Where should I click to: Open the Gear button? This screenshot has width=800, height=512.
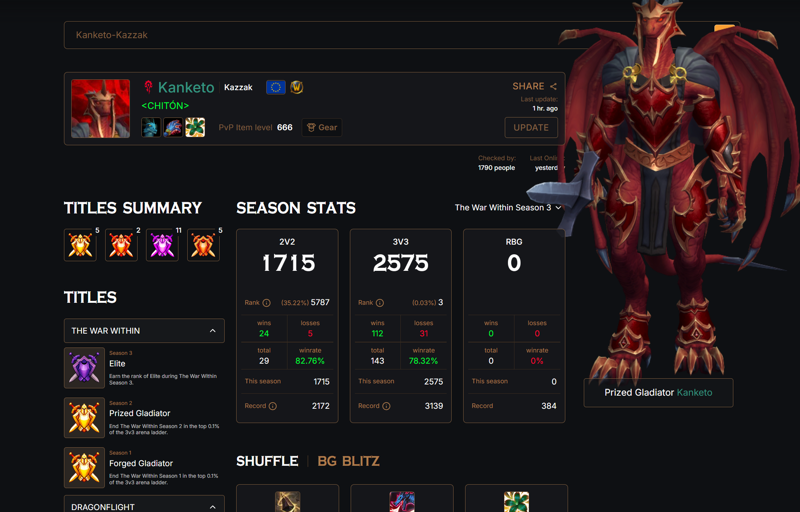point(322,127)
